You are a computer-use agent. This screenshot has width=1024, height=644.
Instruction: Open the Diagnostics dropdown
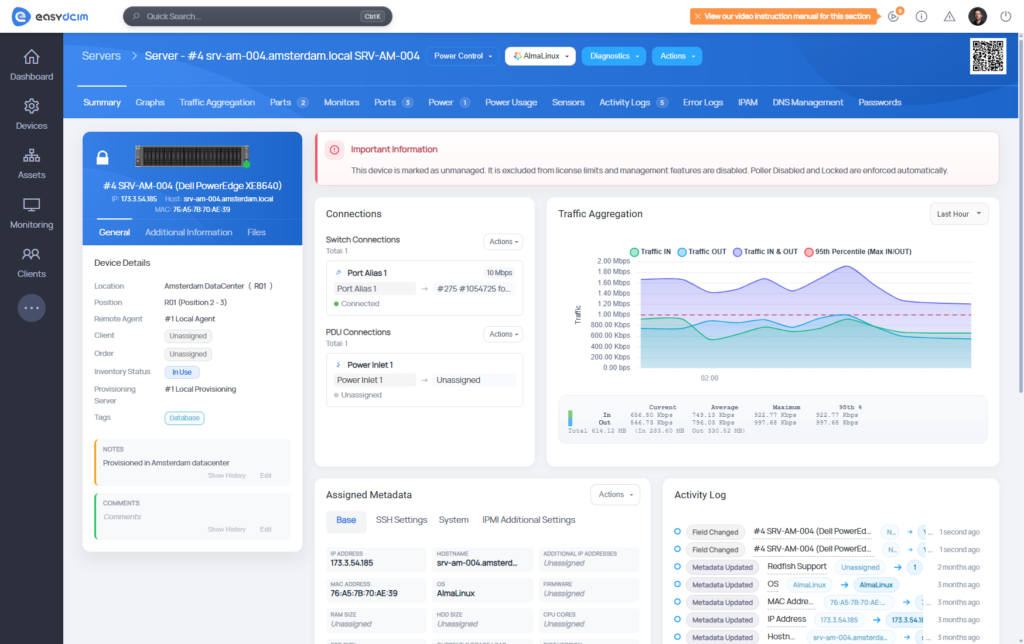(614, 56)
